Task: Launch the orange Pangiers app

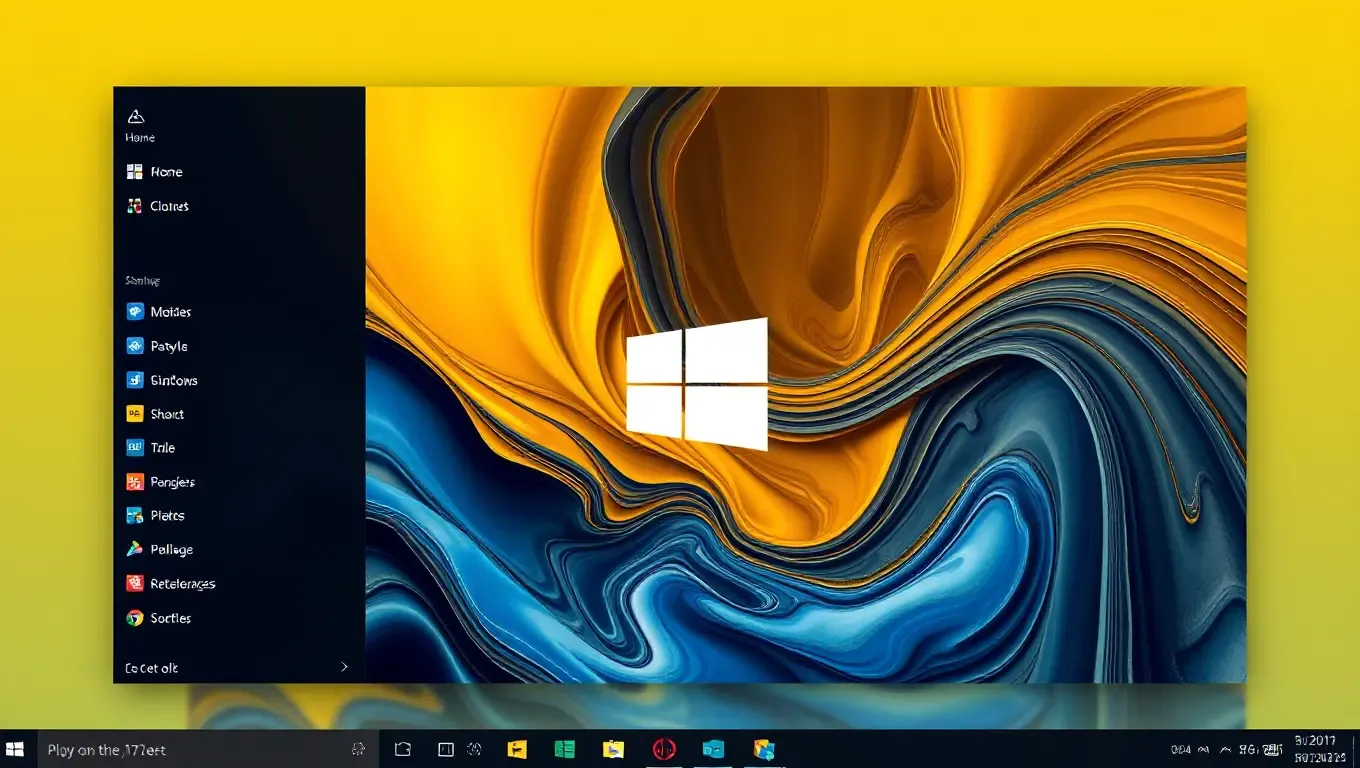Action: [161, 482]
